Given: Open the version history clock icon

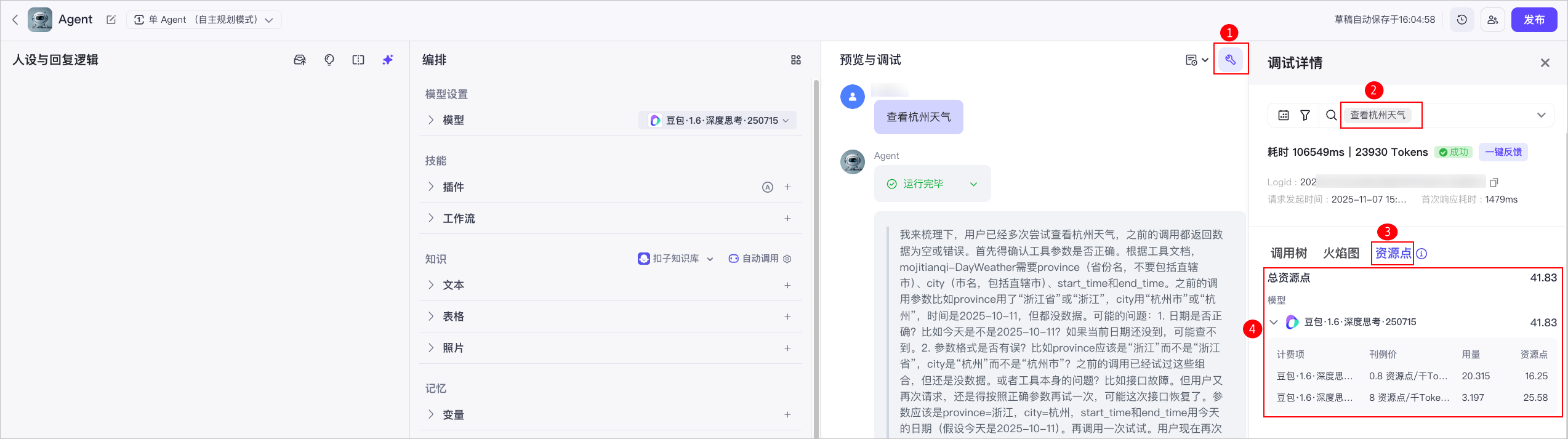Looking at the screenshot, I should tap(1461, 20).
